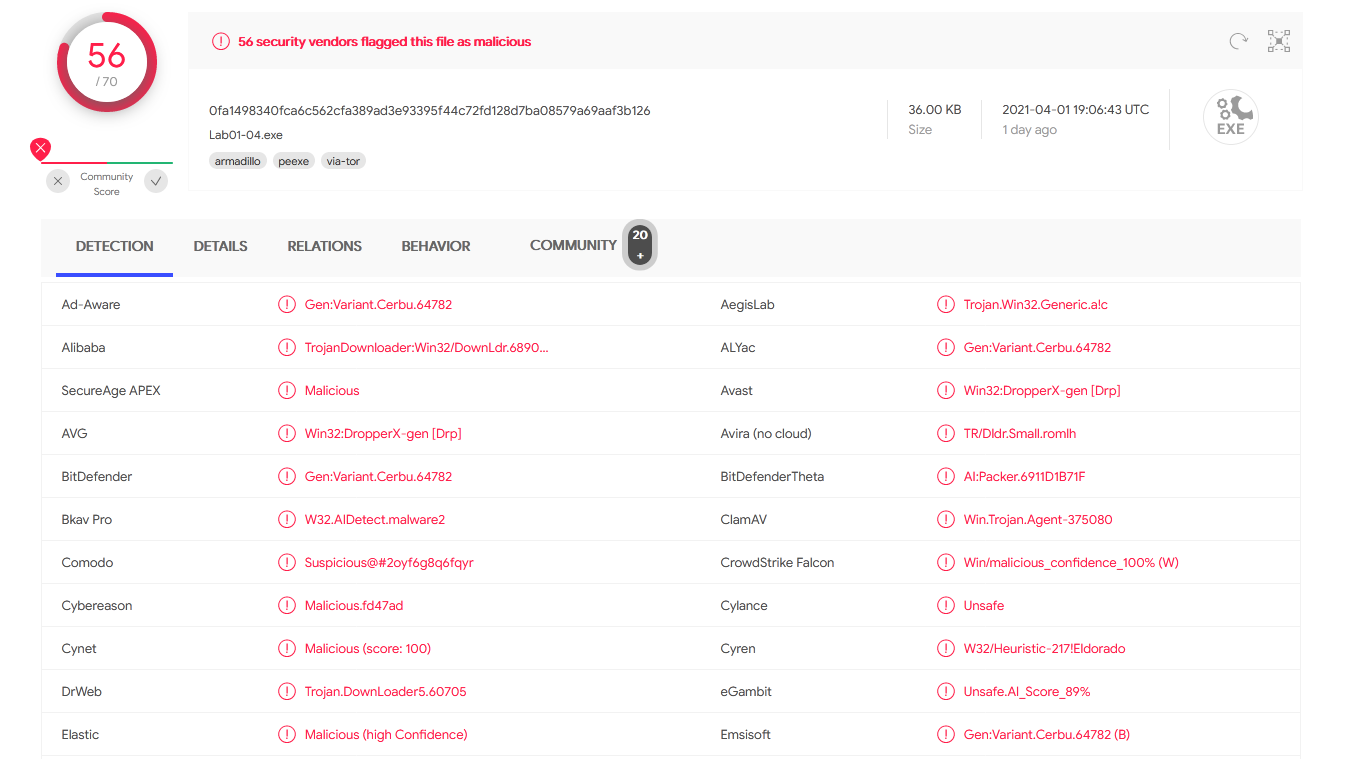Image resolution: width=1346 pixels, height=759 pixels.
Task: Click the red community score location marker
Action: point(40,149)
